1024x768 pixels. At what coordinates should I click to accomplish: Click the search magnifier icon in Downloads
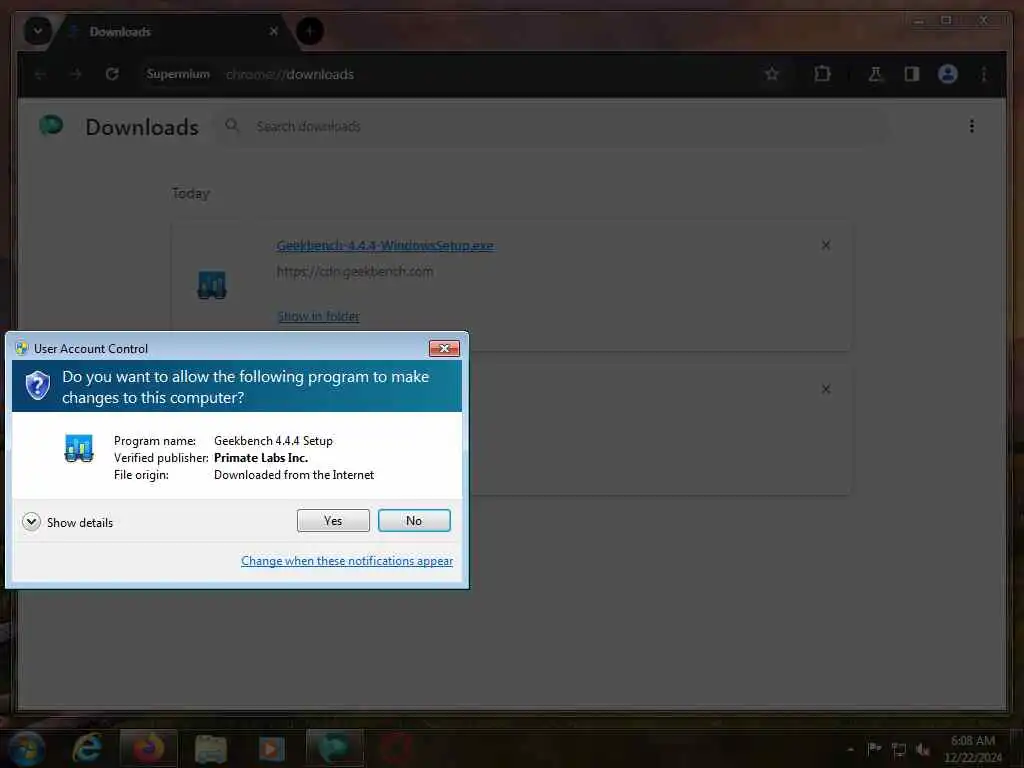click(x=232, y=125)
